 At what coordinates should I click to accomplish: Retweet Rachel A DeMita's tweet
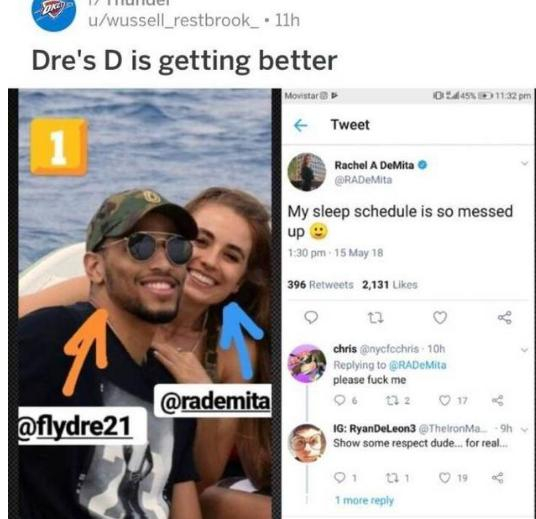376,318
